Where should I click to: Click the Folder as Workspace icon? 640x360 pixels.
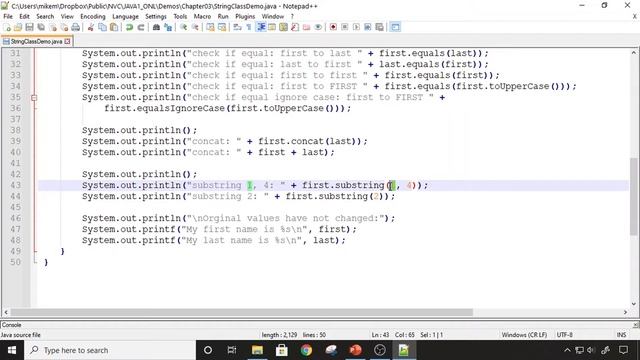306,27
